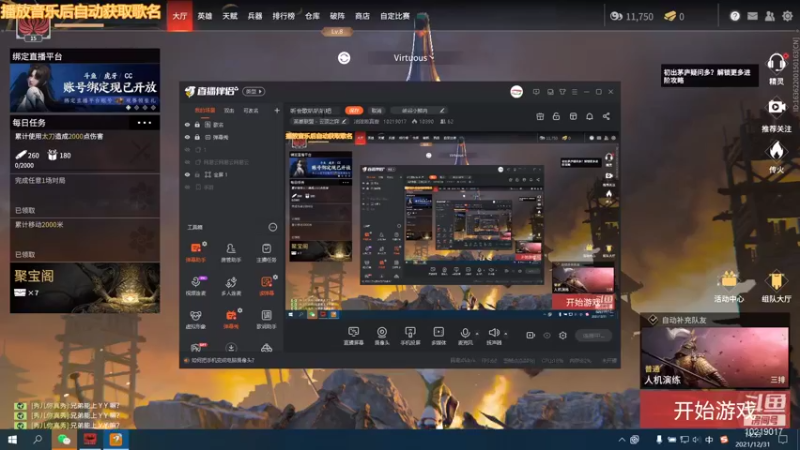800x450 pixels.
Task: Select 排行榜 tab in the game top menu
Action: tap(284, 16)
